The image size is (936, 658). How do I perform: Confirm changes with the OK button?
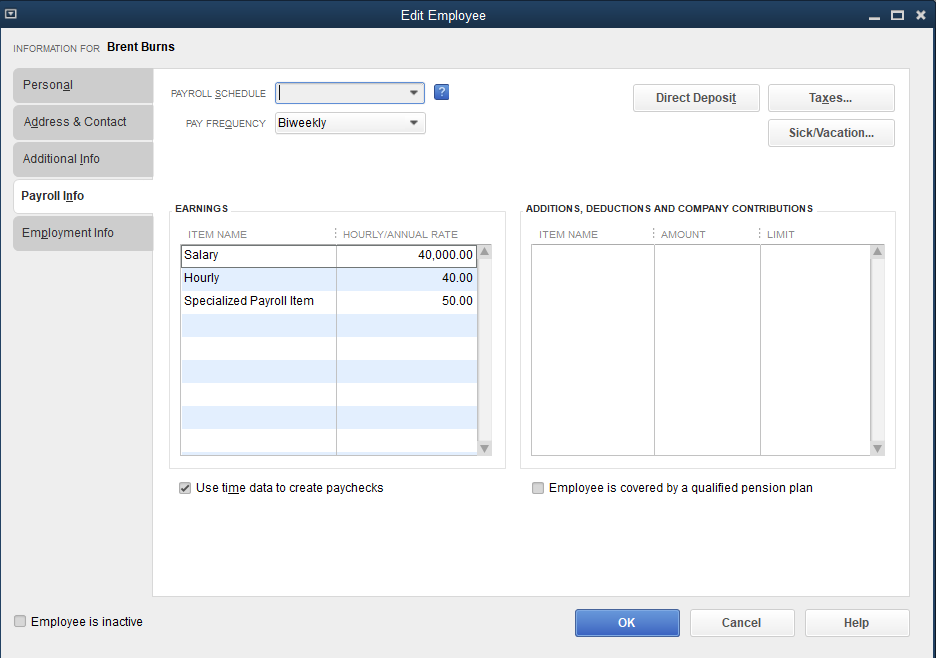tap(627, 623)
